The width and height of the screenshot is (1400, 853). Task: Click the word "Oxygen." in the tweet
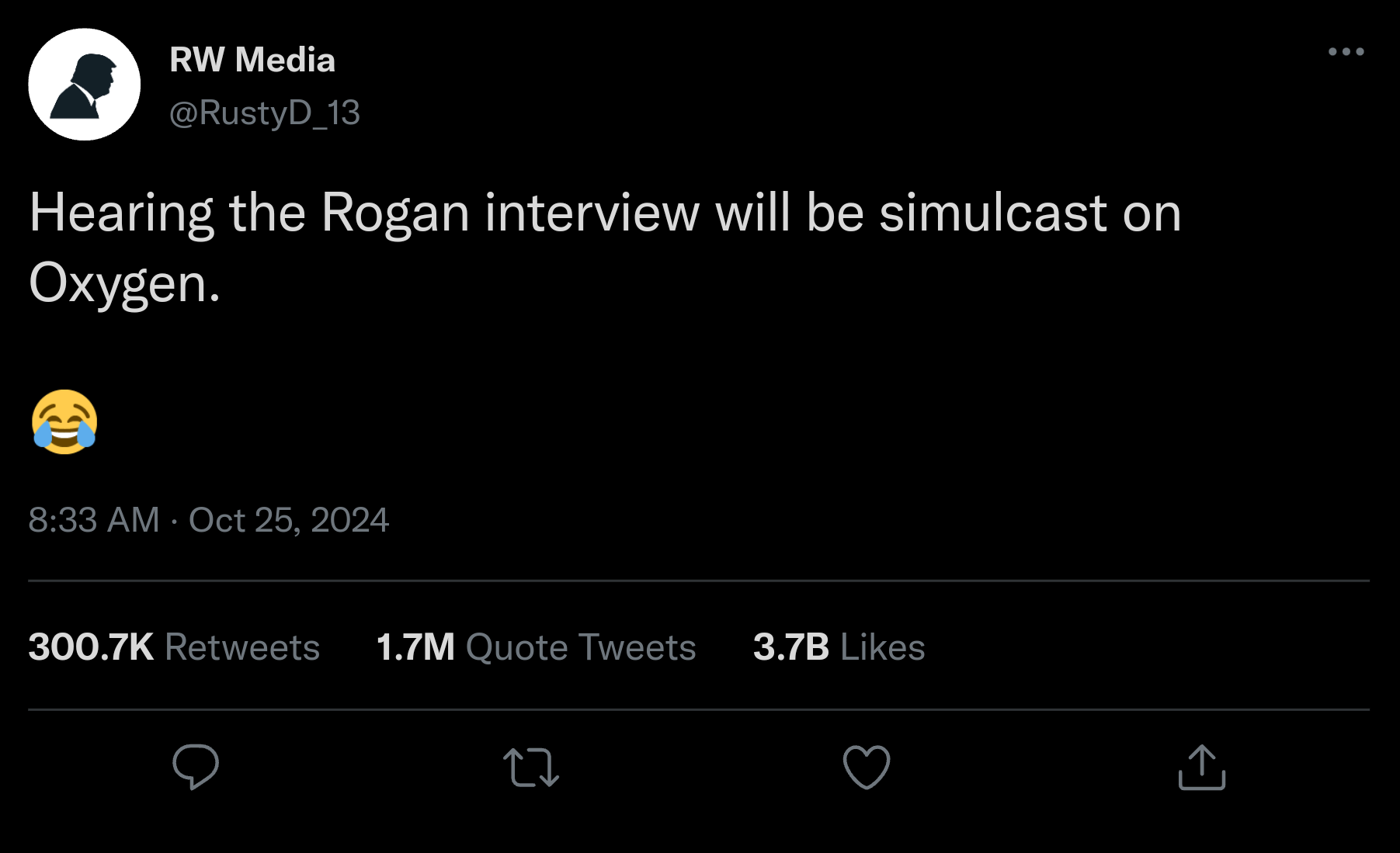pyautogui.click(x=124, y=284)
